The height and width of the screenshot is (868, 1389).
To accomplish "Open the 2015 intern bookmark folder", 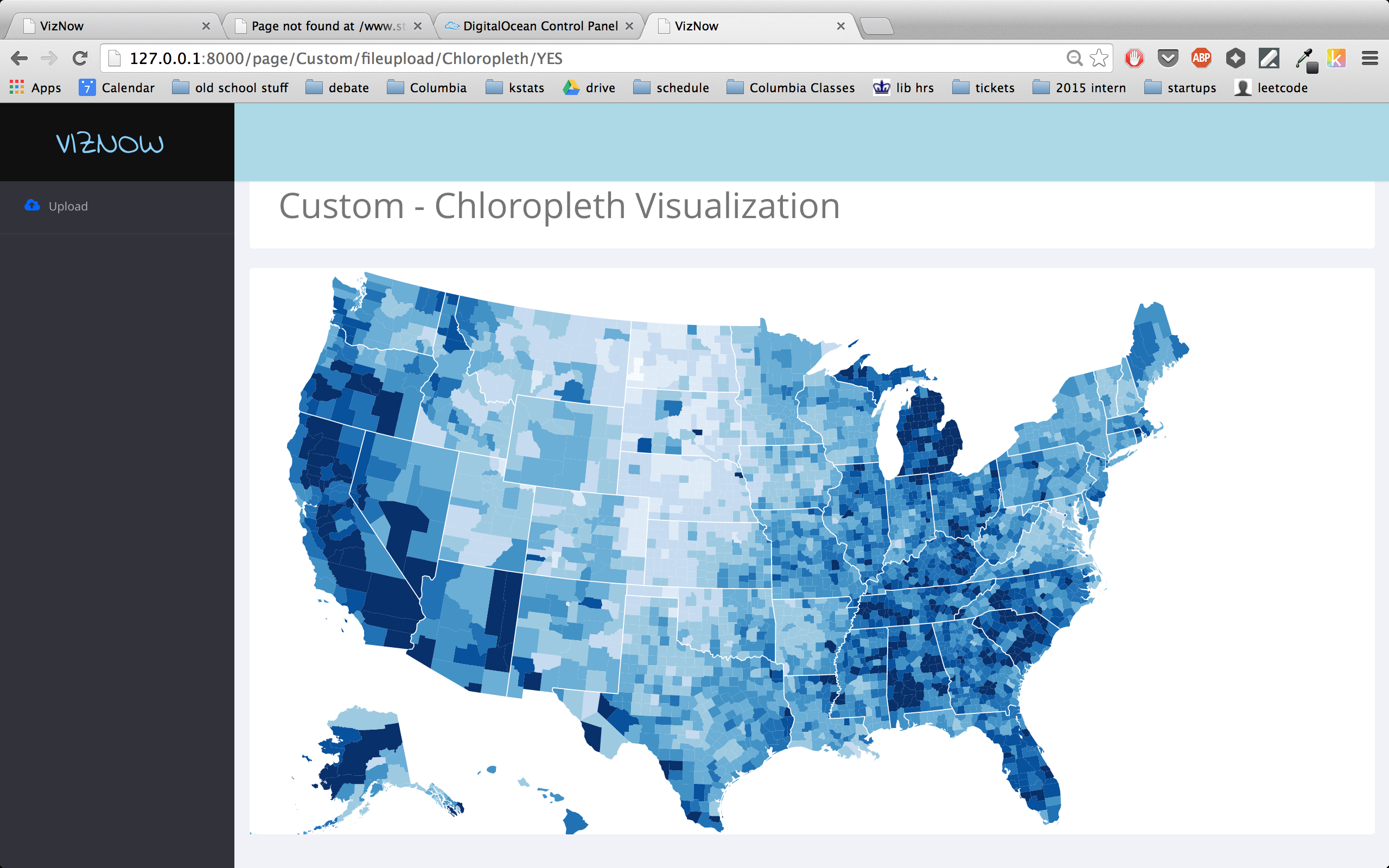I will pos(1079,88).
